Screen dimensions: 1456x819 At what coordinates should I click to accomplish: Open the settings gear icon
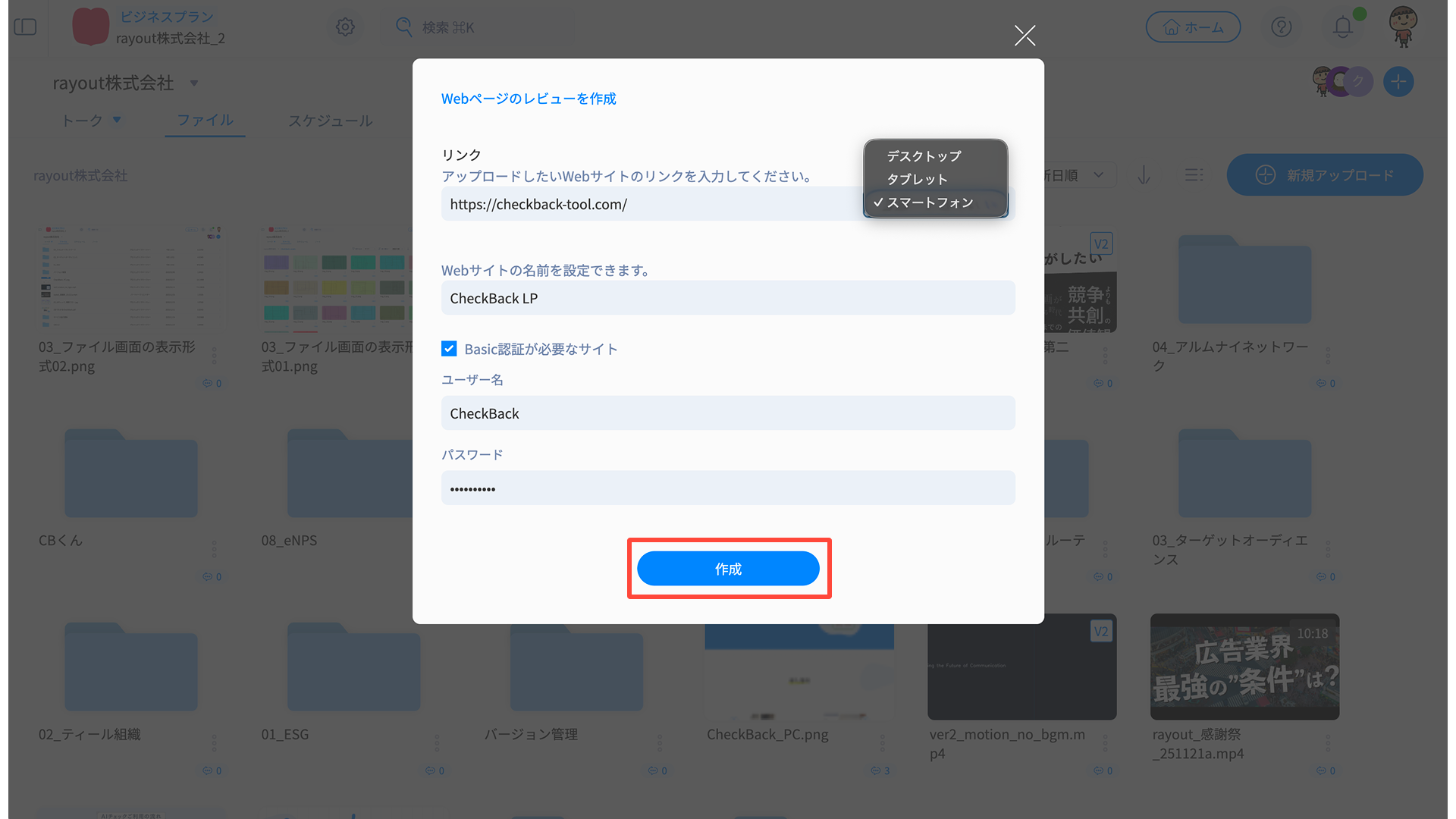pos(345,27)
